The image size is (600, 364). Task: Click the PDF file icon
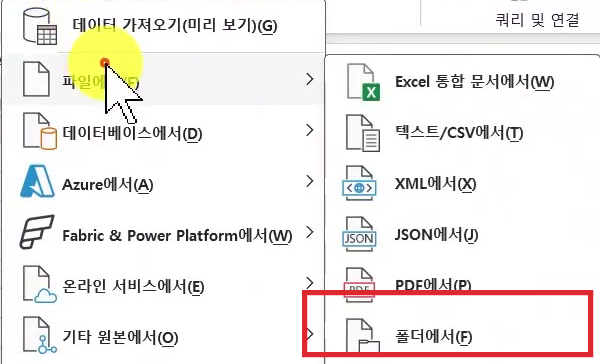pyautogui.click(x=359, y=285)
